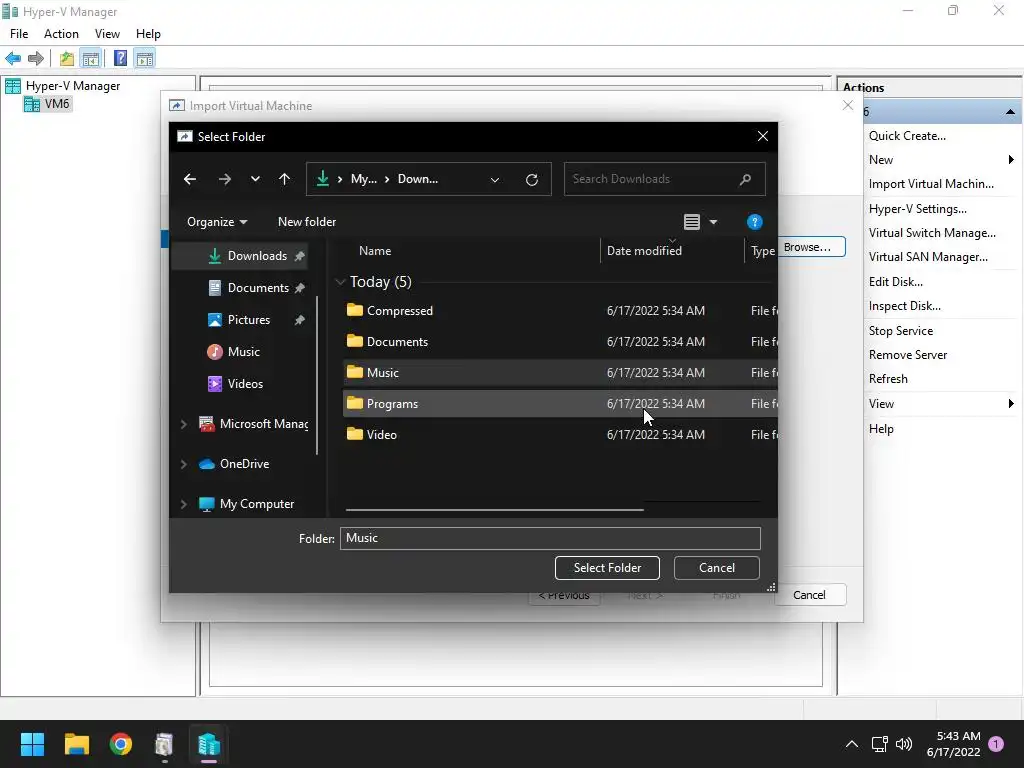Refresh the Downloads folder listing

(x=532, y=180)
